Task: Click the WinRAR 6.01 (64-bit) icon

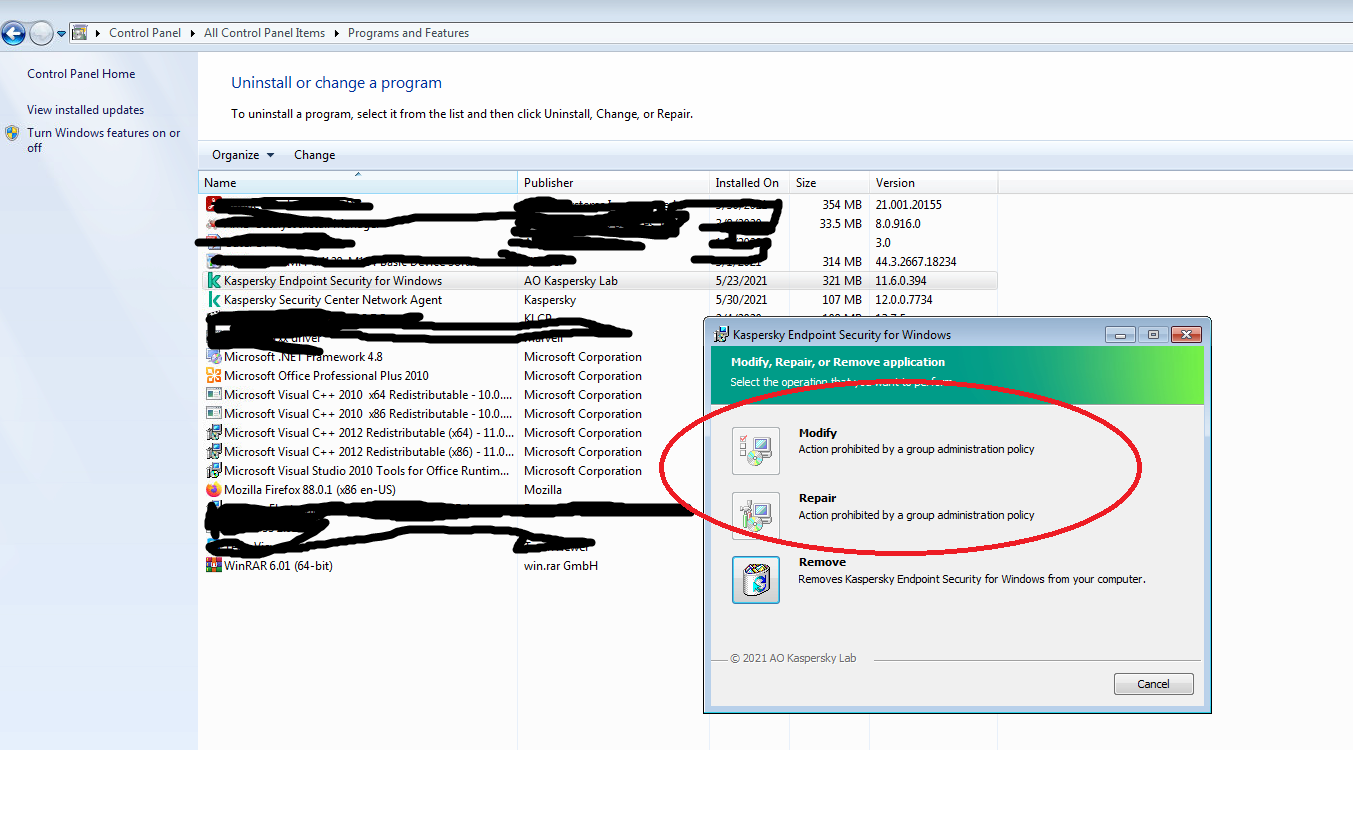Action: (214, 566)
